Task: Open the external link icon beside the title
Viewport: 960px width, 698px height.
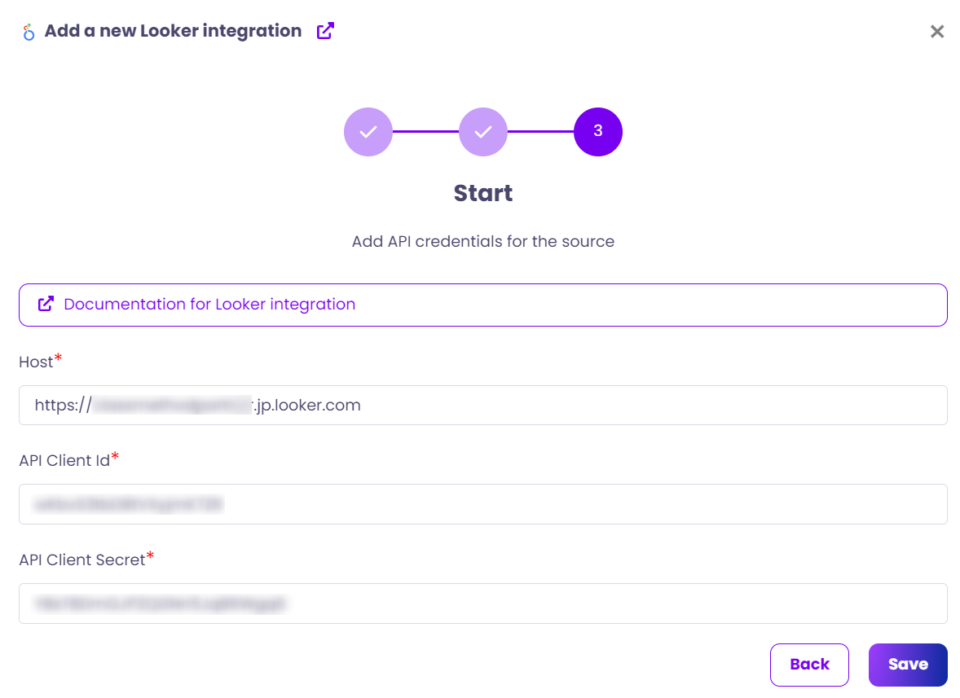Action: pyautogui.click(x=324, y=31)
